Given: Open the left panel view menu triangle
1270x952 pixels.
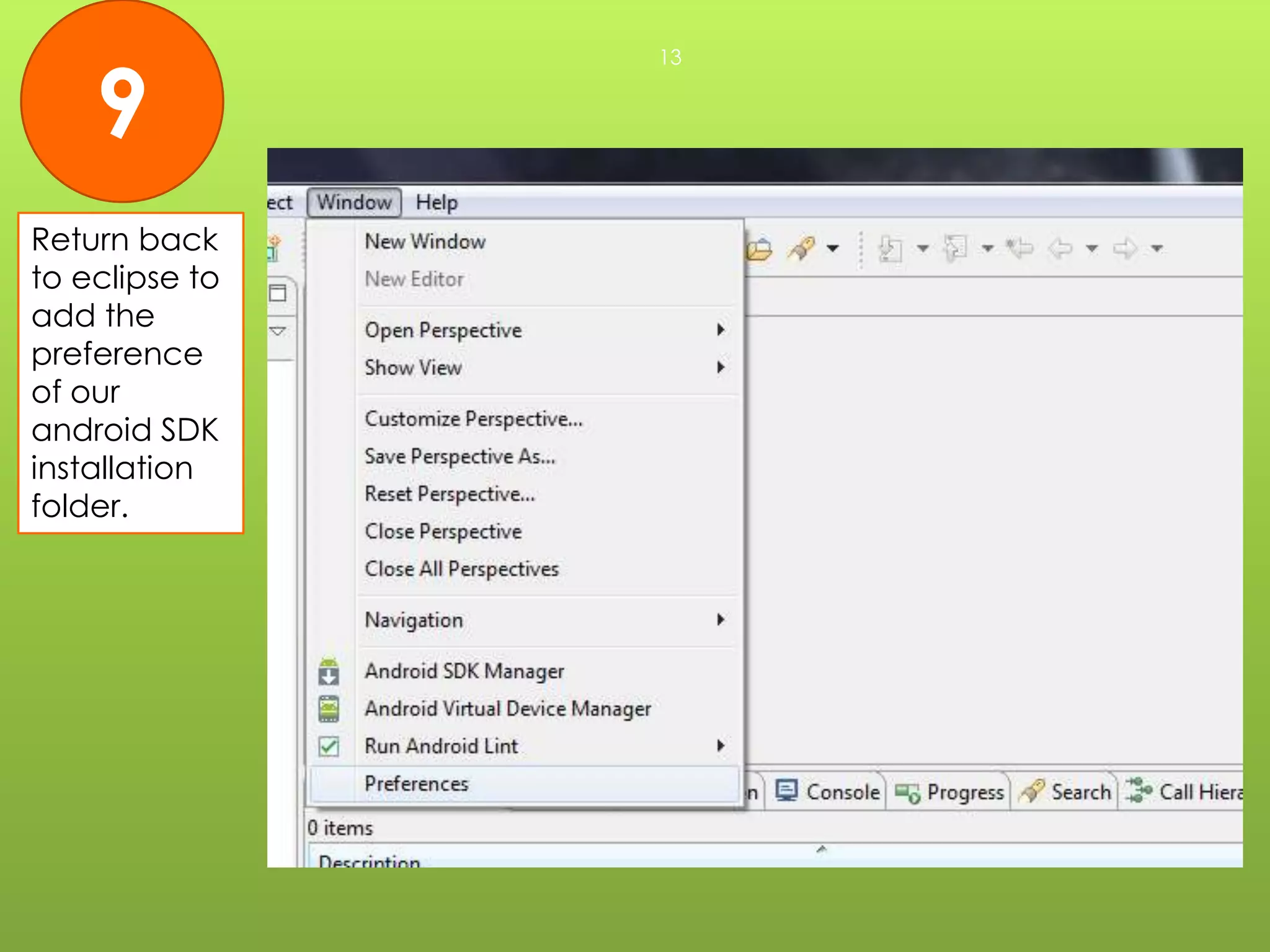Looking at the screenshot, I should click(x=278, y=331).
